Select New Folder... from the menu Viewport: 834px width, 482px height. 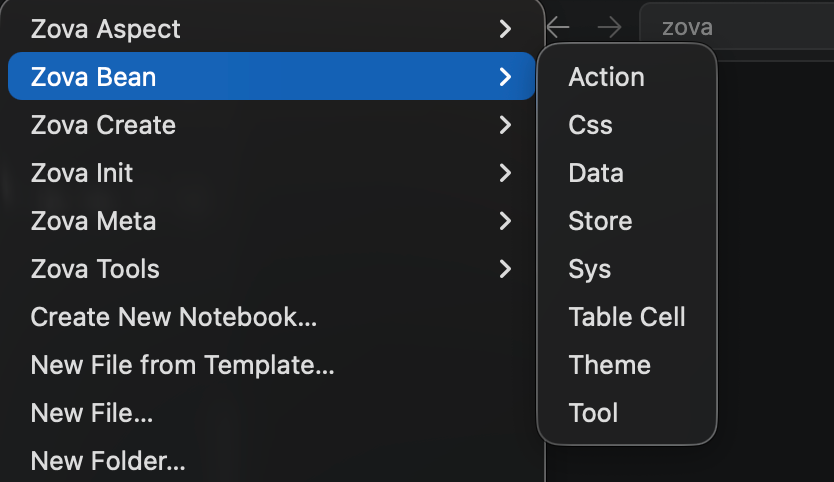pyautogui.click(x=108, y=461)
